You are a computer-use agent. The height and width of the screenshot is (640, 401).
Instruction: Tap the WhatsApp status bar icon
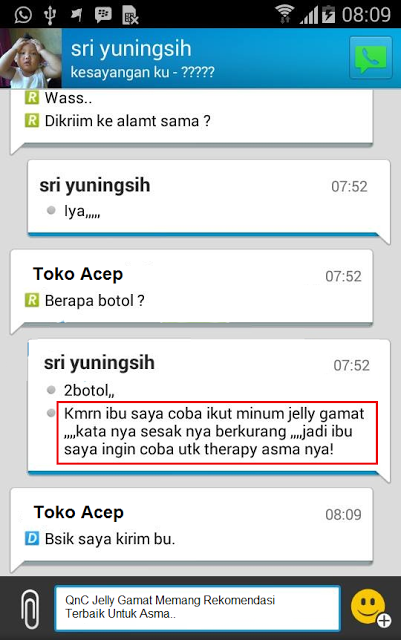pos(23,15)
